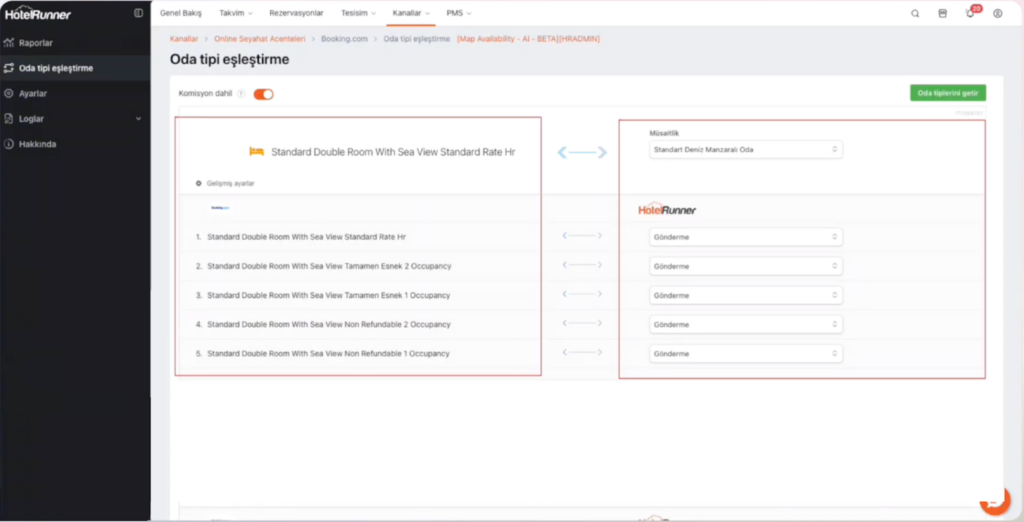Click the help icon beside Komisyon dahil
1024x522 pixels.
pyautogui.click(x=241, y=94)
